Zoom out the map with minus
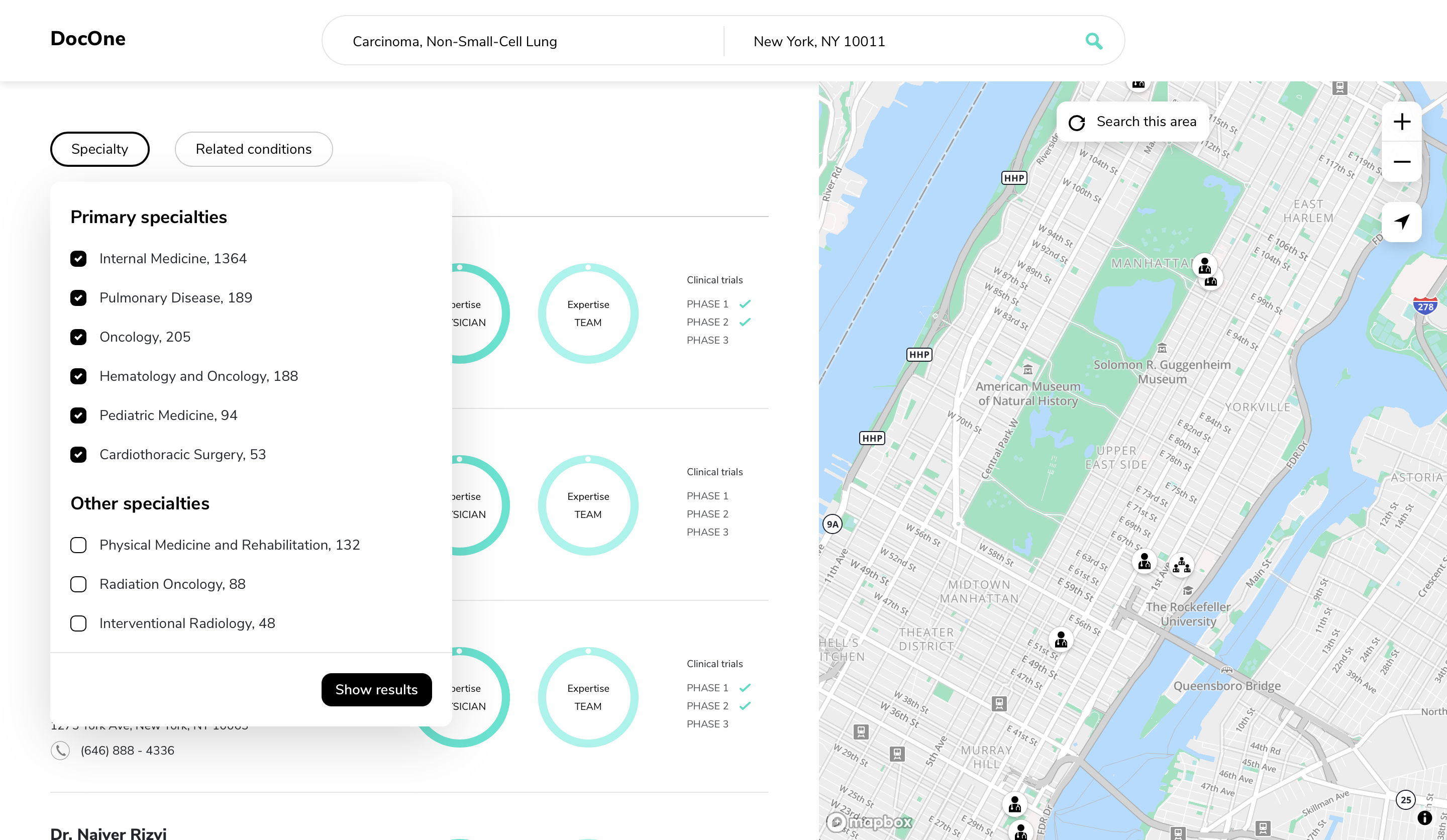 pyautogui.click(x=1402, y=162)
